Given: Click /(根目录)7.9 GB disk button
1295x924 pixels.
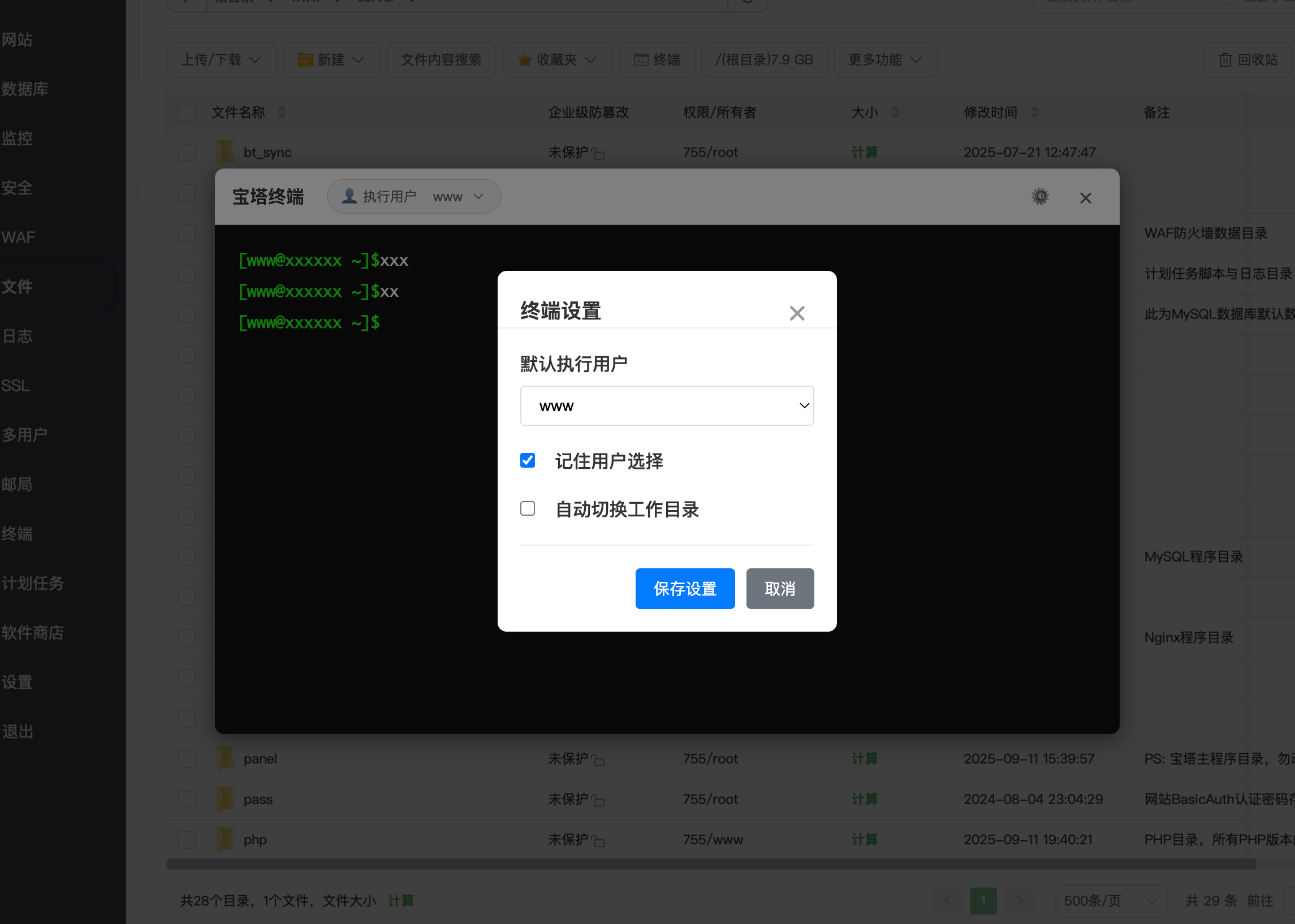Looking at the screenshot, I should tap(764, 60).
